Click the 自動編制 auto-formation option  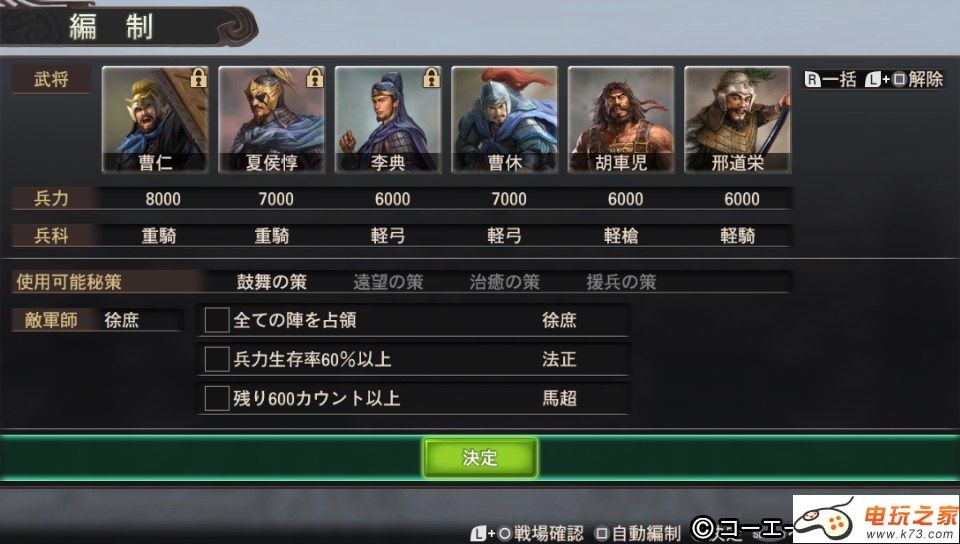639,533
